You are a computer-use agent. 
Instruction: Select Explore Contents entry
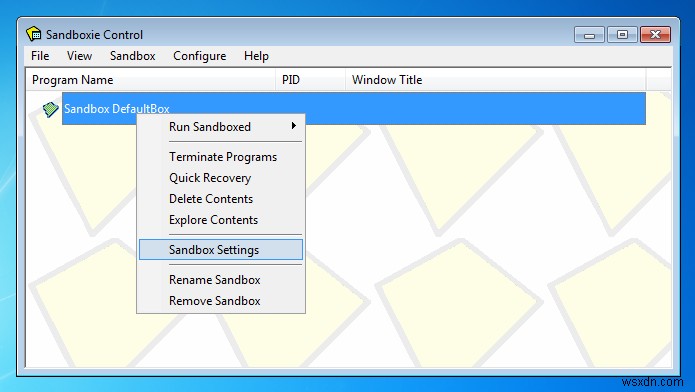click(221, 220)
